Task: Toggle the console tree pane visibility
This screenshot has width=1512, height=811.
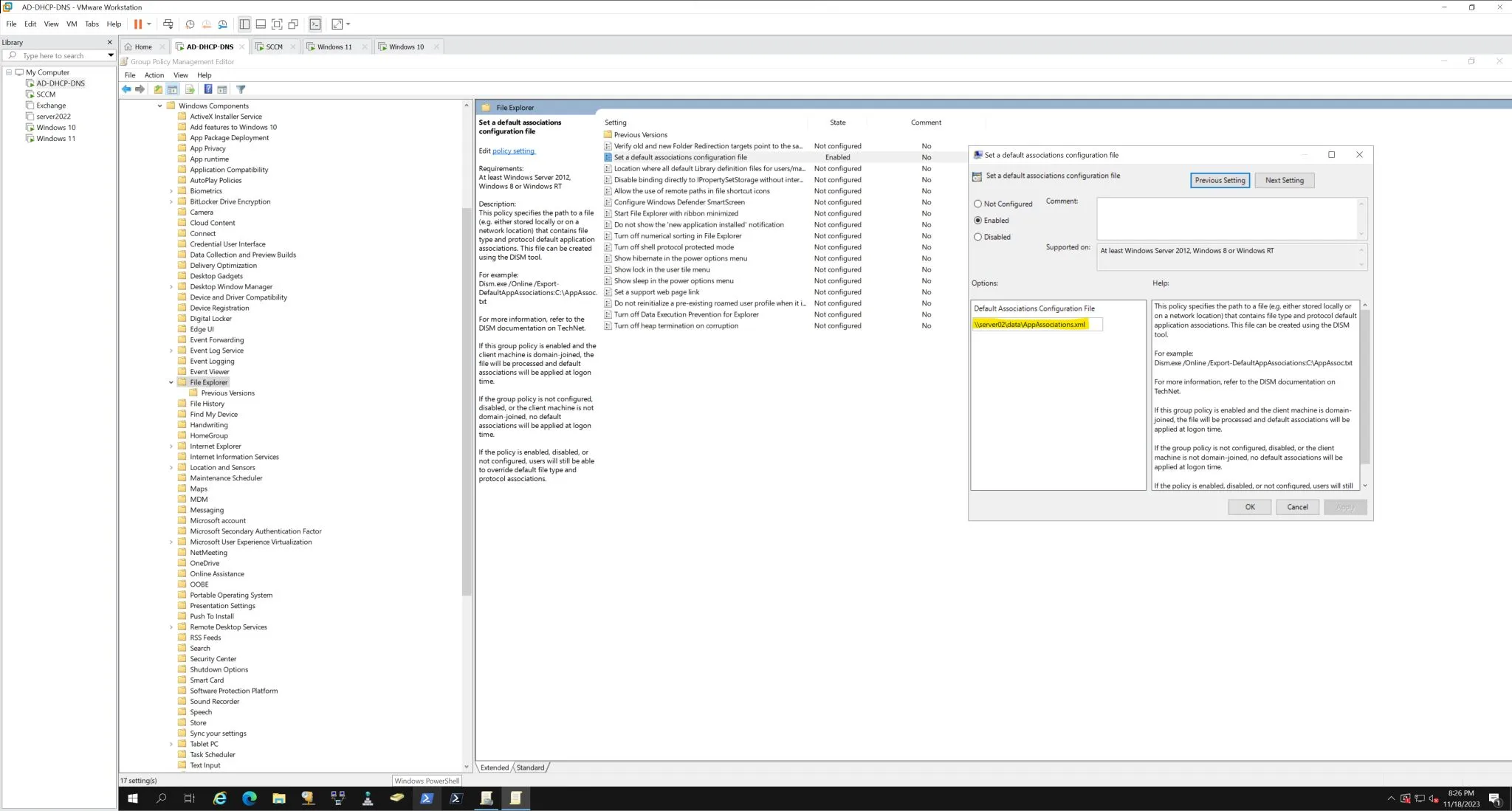Action: (173, 89)
